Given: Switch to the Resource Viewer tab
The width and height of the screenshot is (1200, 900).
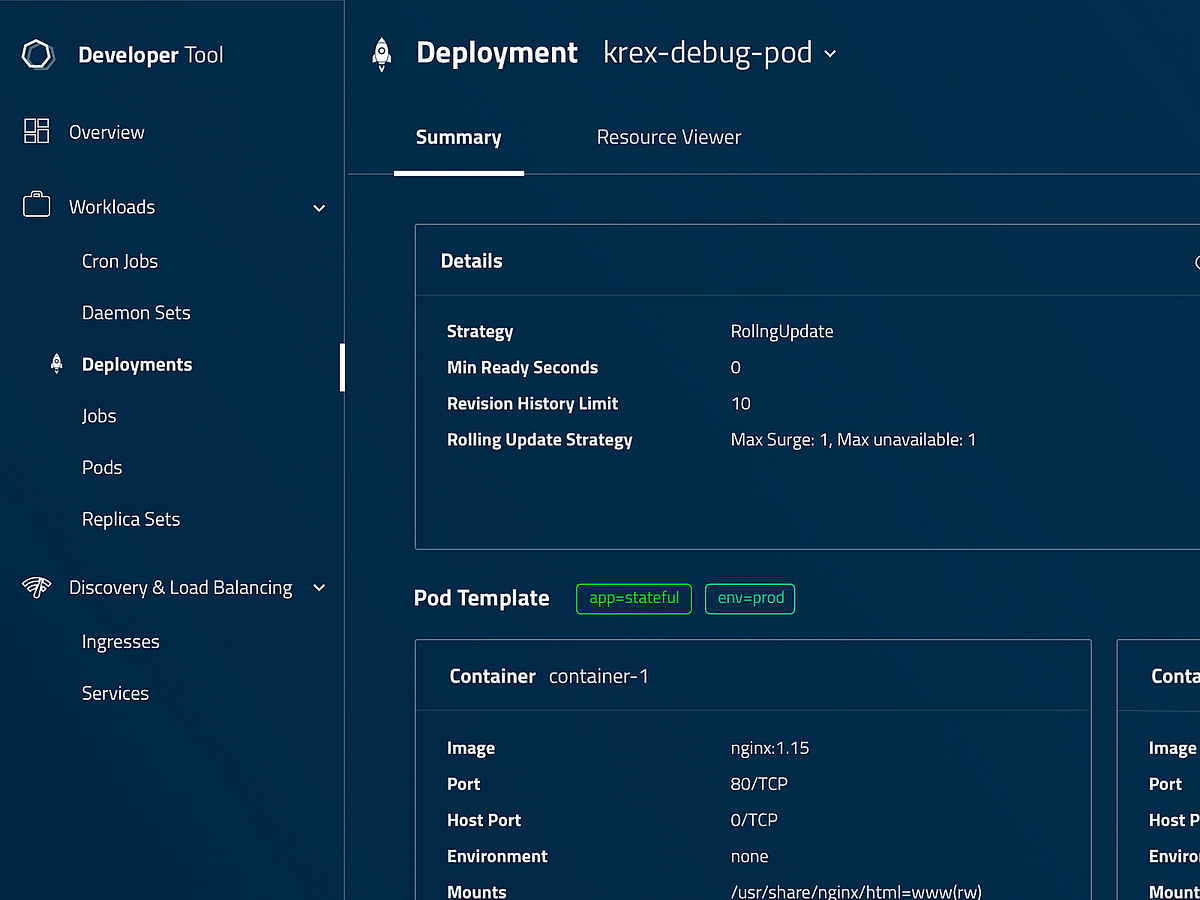Looking at the screenshot, I should (669, 137).
